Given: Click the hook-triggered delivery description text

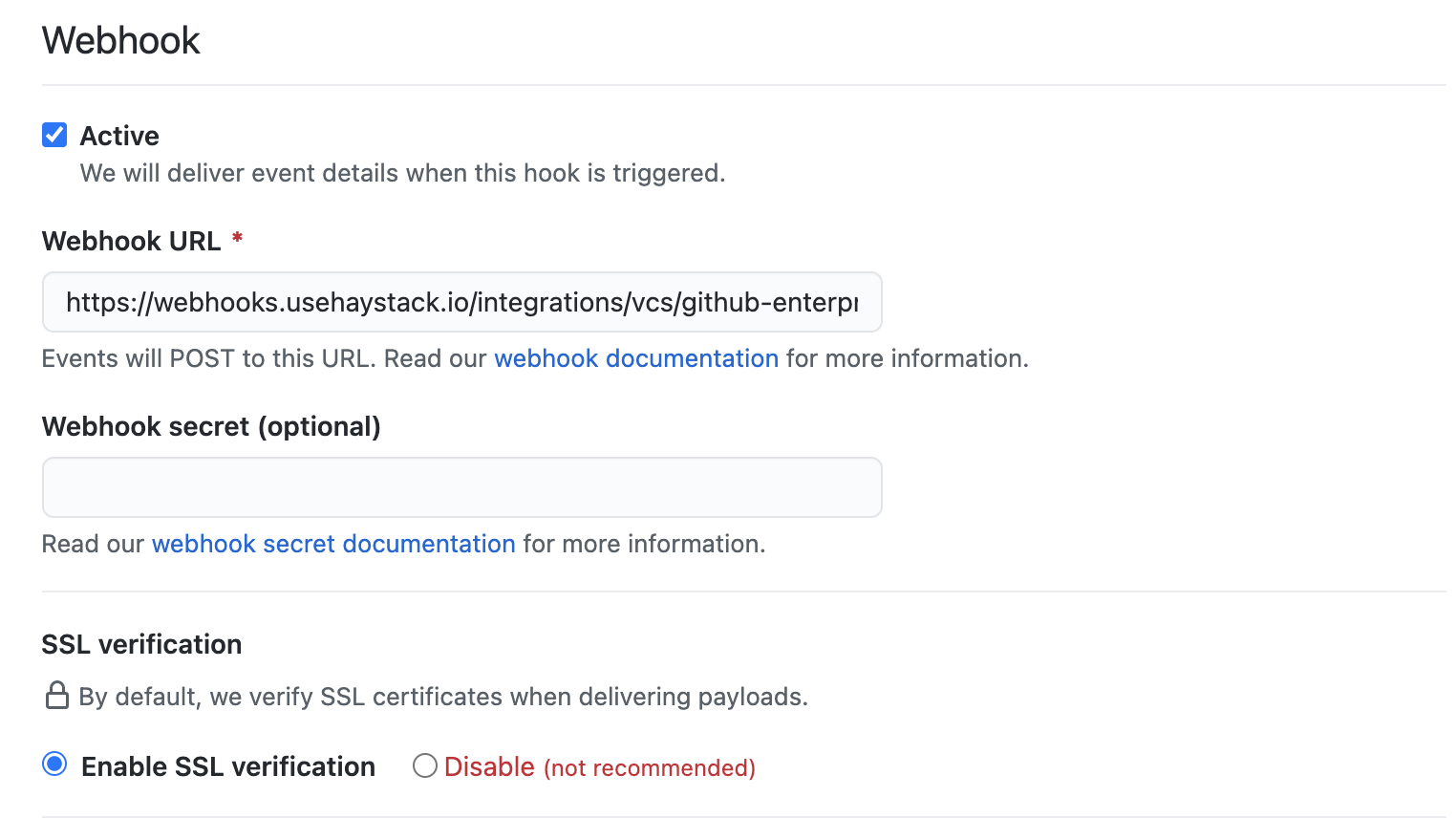Looking at the screenshot, I should point(402,173).
